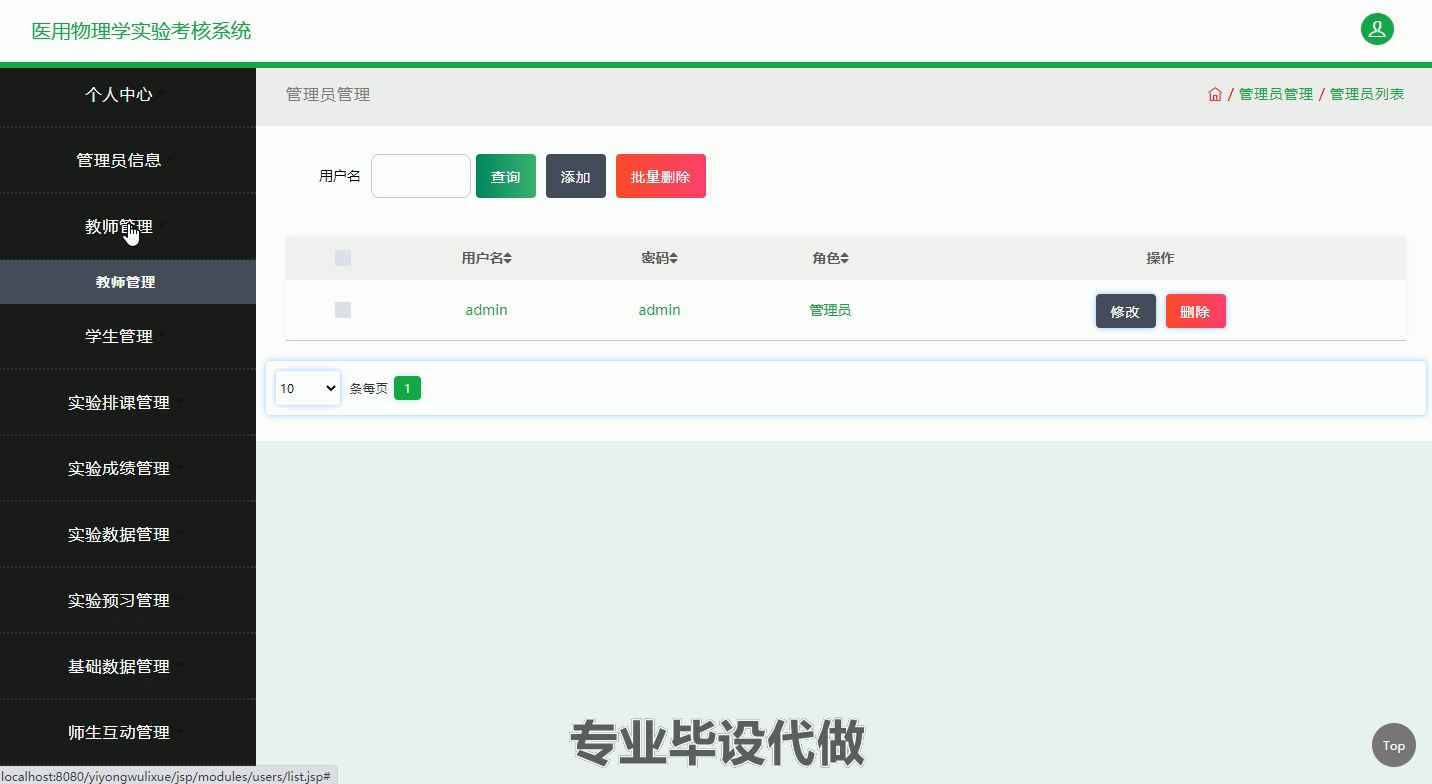Click 删除 for the admin row
1432x784 pixels.
(1196, 311)
